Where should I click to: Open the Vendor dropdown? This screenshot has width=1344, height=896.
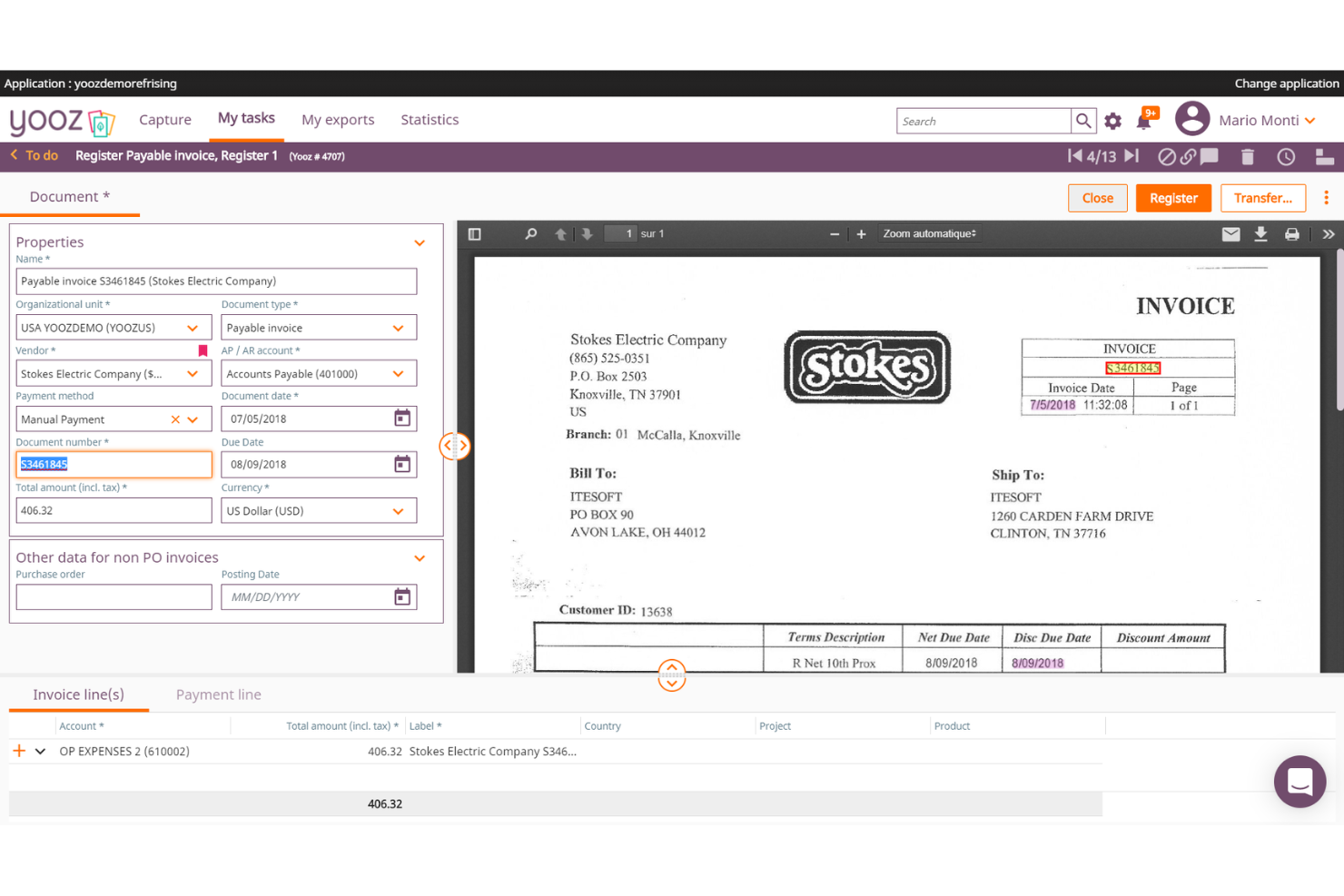(192, 373)
